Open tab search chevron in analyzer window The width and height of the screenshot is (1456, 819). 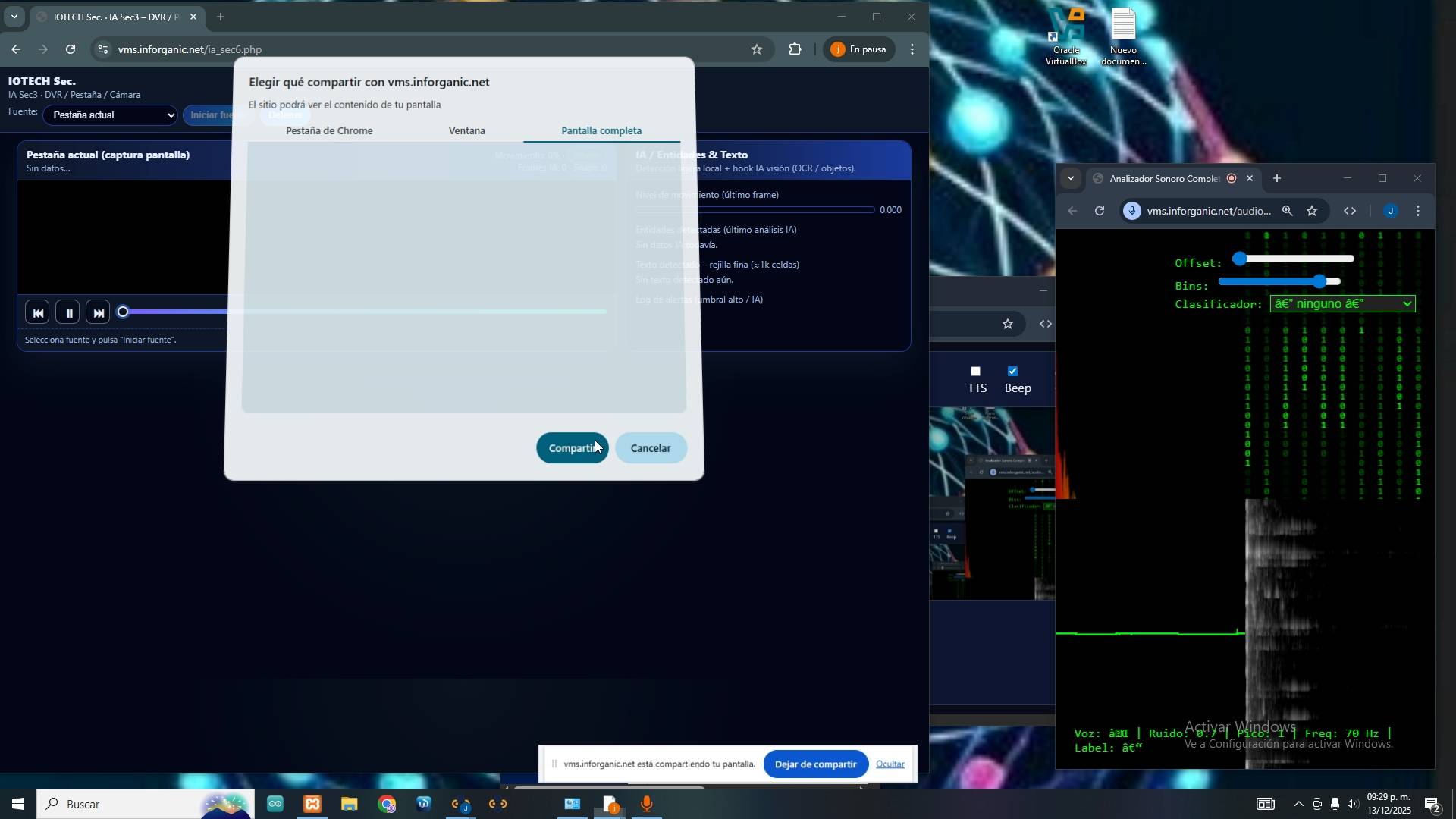tap(1070, 179)
